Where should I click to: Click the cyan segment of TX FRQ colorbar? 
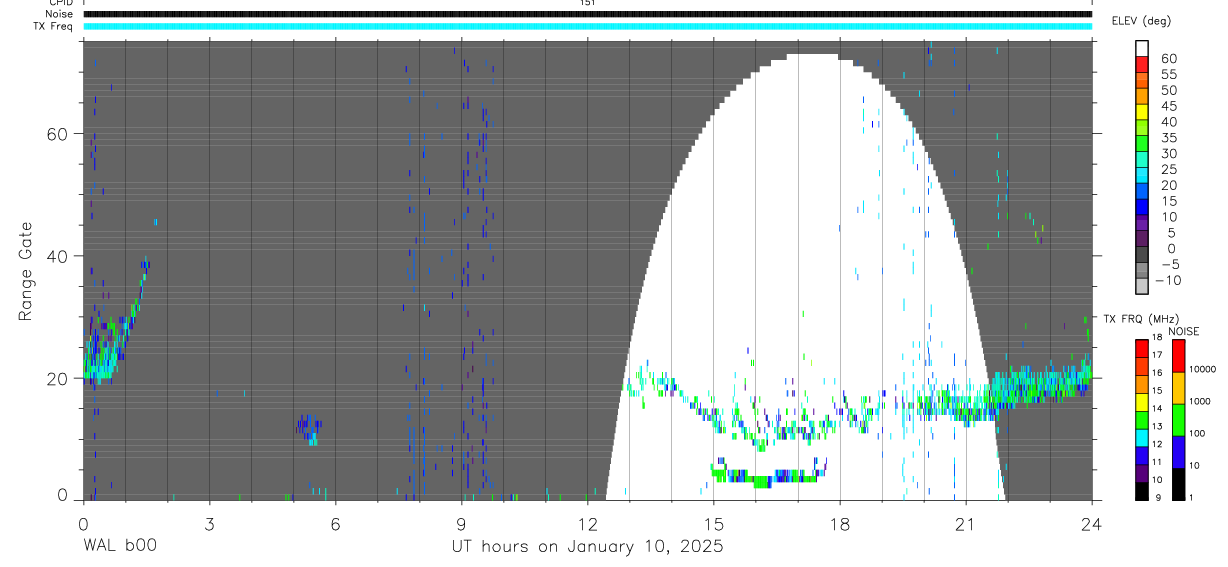coord(1141,437)
